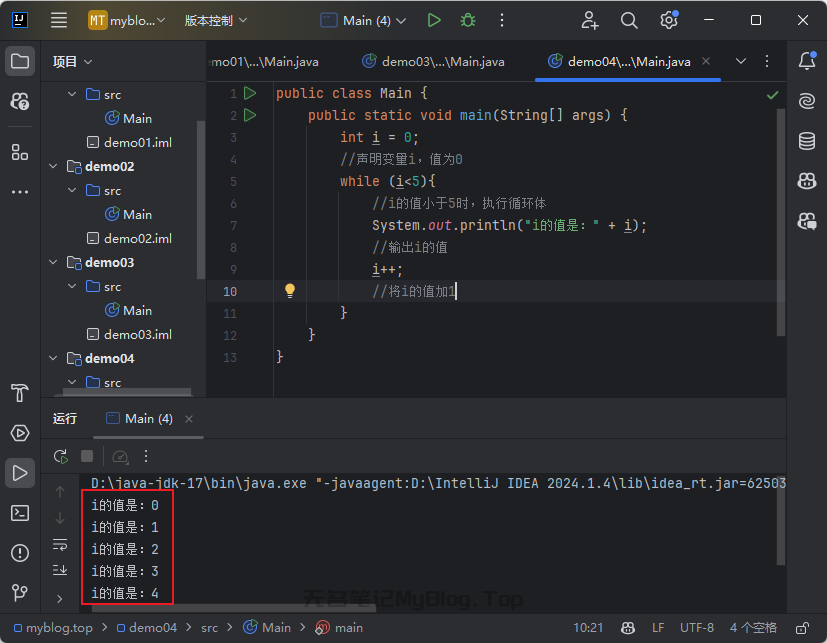This screenshot has width=827, height=643.
Task: Close the demo04 Main.java tab
Action: tap(706, 61)
